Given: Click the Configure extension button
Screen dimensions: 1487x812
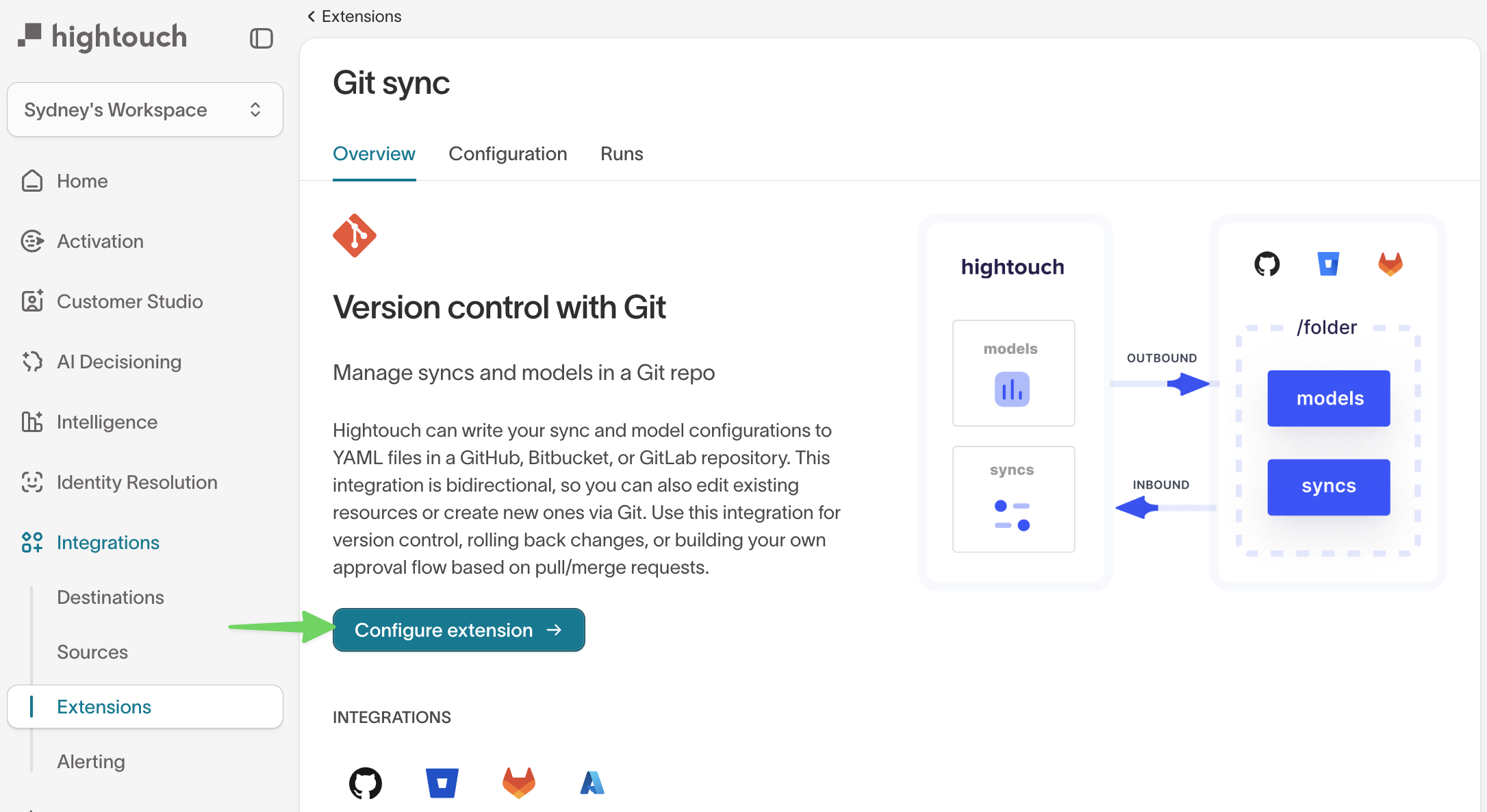Looking at the screenshot, I should pos(458,630).
